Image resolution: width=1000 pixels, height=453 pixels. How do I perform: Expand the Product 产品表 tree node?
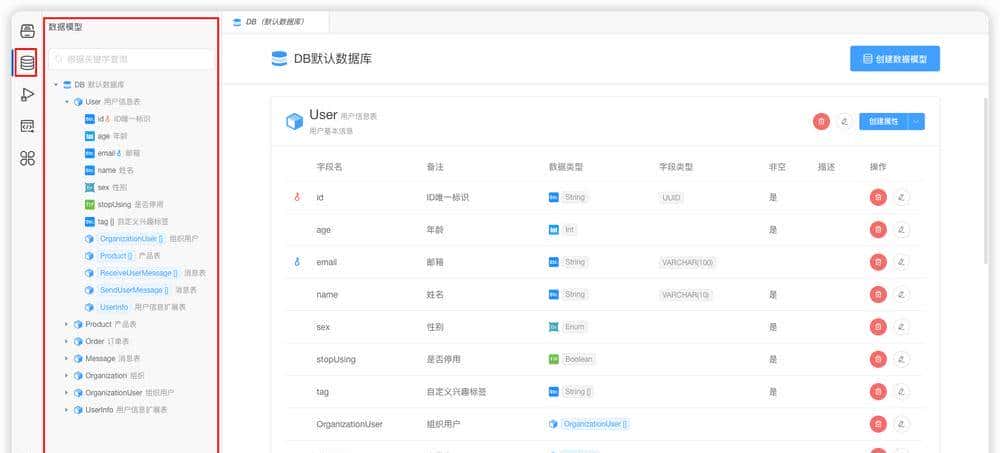click(66, 324)
